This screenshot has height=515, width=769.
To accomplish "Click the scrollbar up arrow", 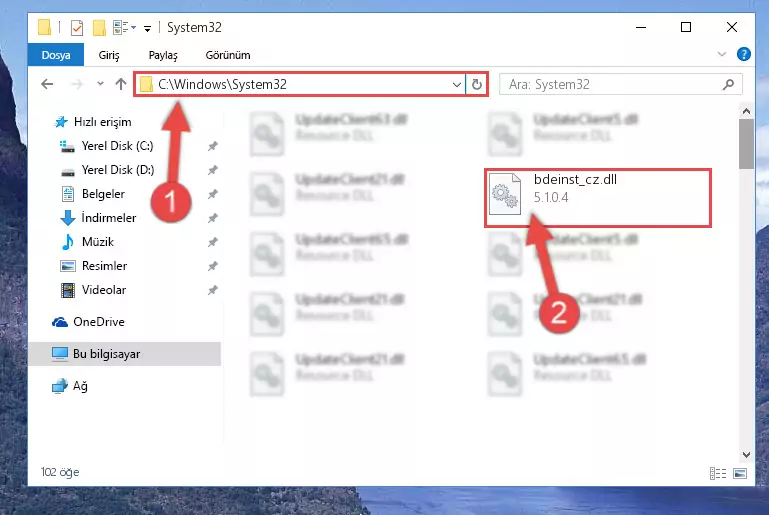I will [746, 111].
